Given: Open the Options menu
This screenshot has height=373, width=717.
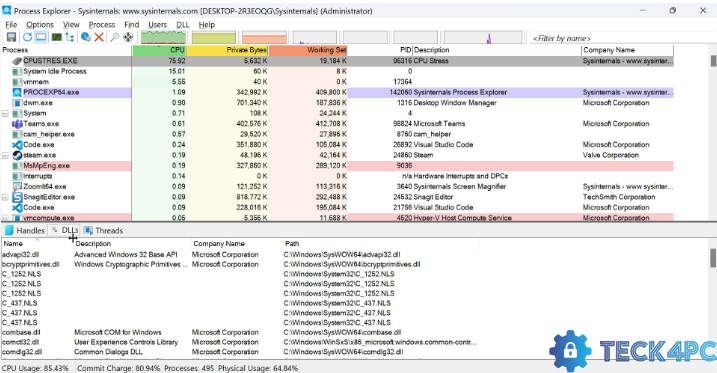Looking at the screenshot, I should (40, 25).
